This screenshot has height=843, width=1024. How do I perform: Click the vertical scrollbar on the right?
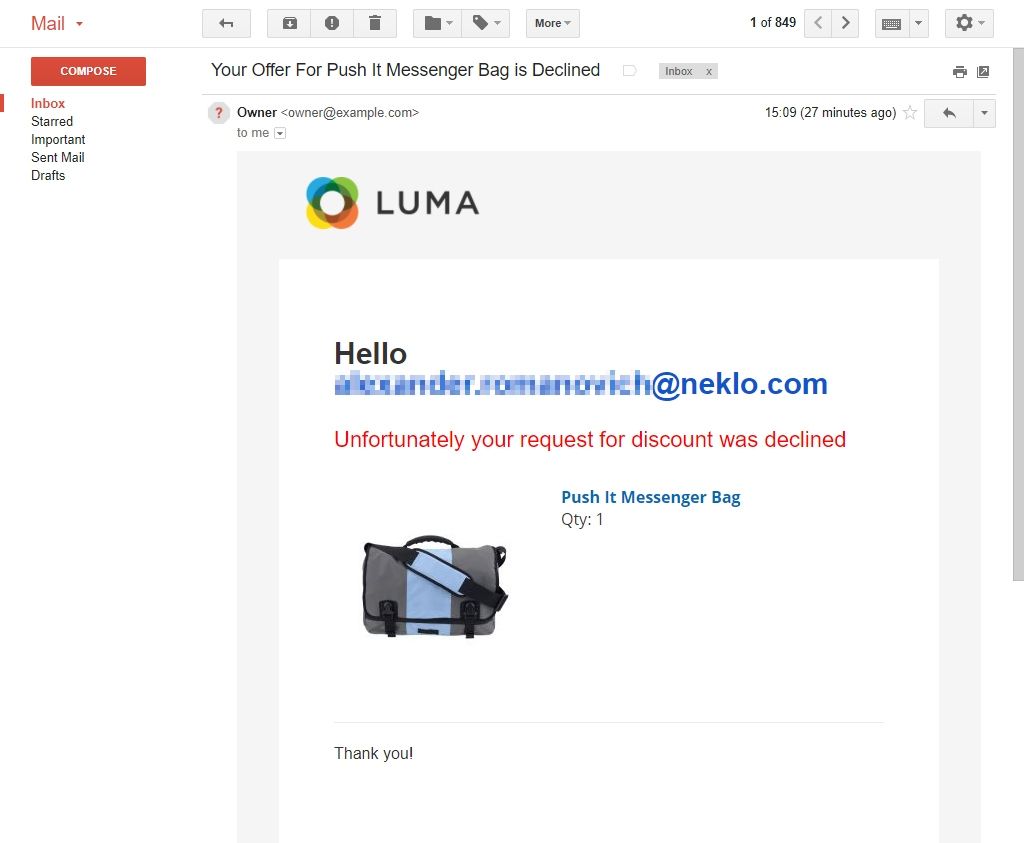(x=1018, y=313)
